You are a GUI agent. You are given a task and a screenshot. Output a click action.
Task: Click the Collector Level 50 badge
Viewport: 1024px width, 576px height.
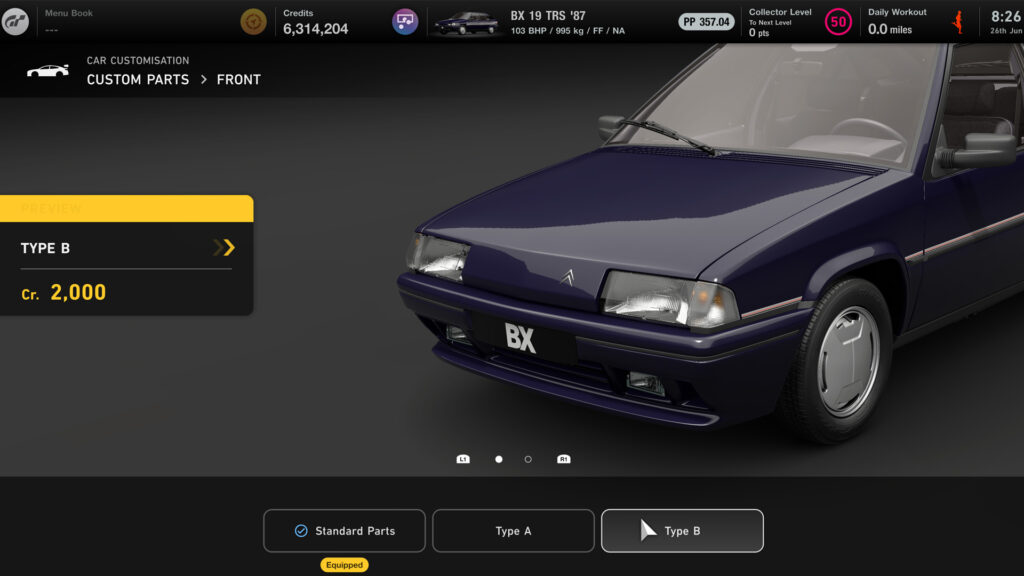click(x=838, y=22)
